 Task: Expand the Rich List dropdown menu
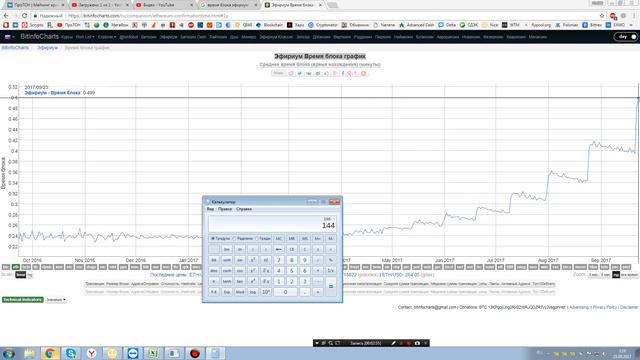click(x=85, y=37)
